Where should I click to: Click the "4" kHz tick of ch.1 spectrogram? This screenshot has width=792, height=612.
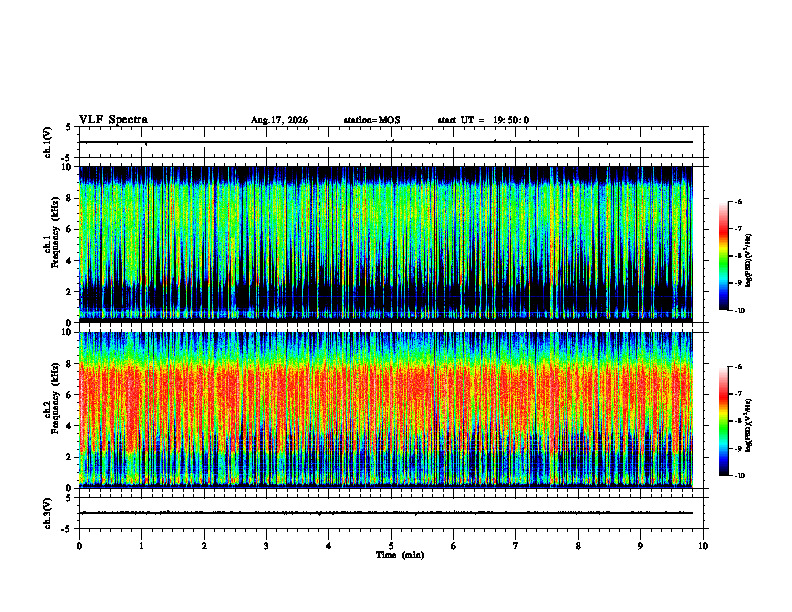(69, 261)
